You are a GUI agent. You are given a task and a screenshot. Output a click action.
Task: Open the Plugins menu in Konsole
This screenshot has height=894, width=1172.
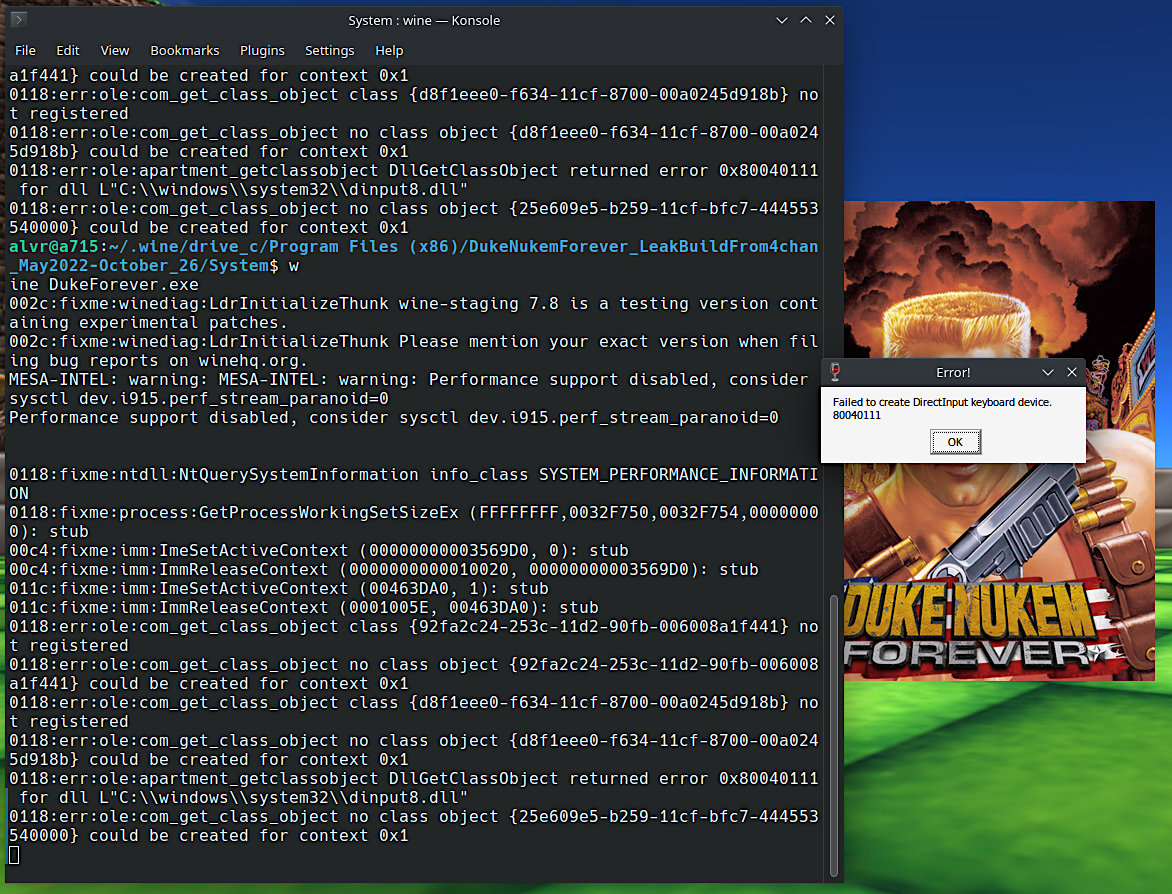262,50
